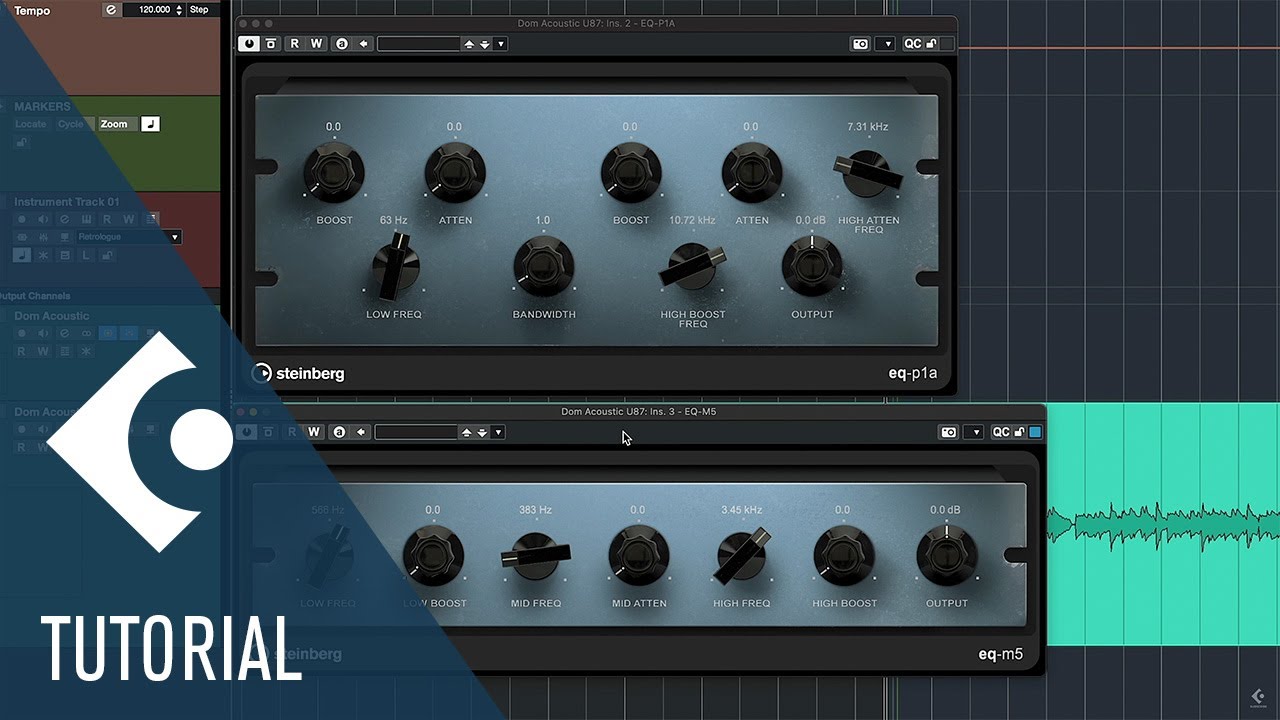Switch A/B settings in EQ-P1A window
The height and width of the screenshot is (720, 1280).
(x=342, y=44)
